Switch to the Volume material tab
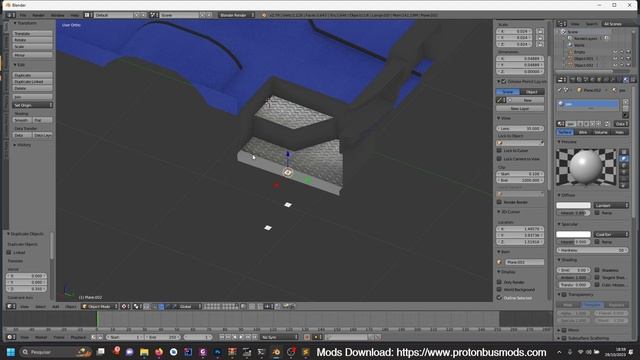The height and width of the screenshot is (360, 640). pyautogui.click(x=601, y=132)
